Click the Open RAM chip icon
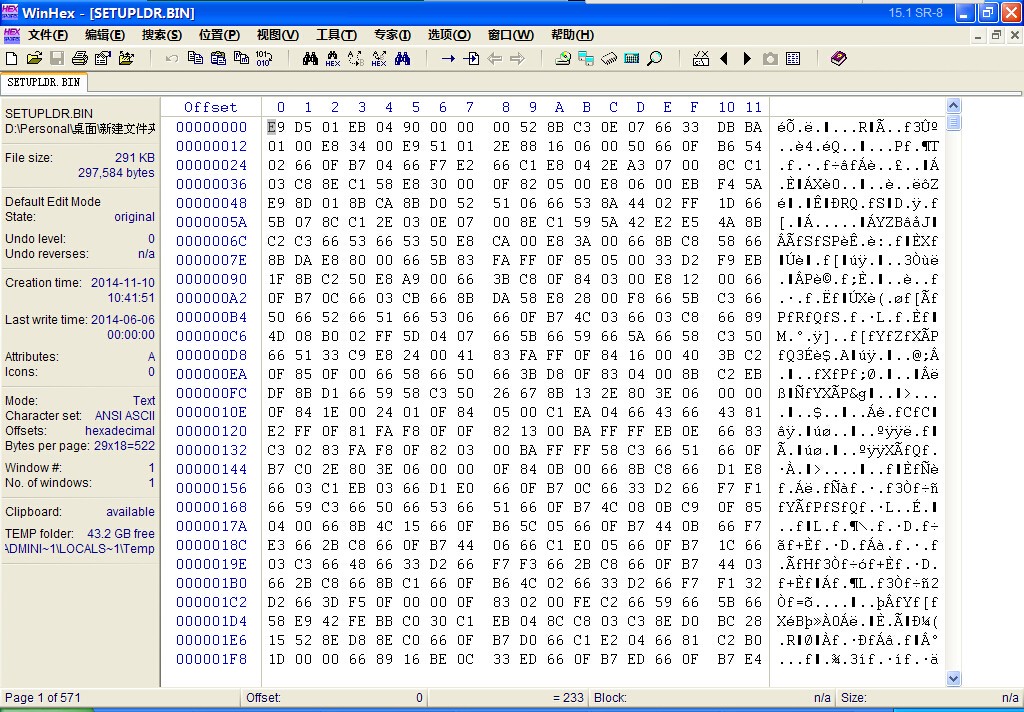This screenshot has height=712, width=1024. 609,59
